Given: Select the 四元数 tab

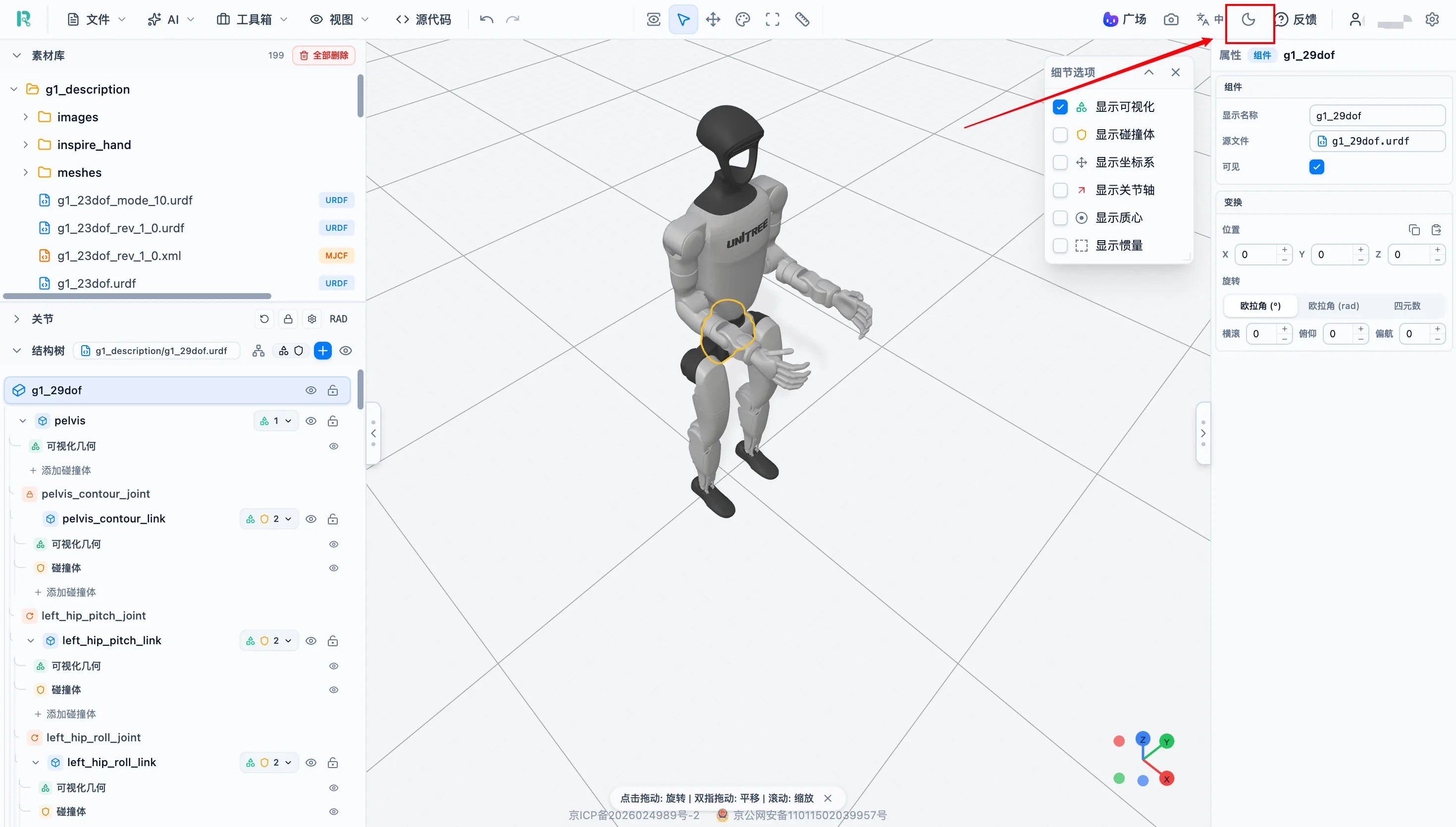Looking at the screenshot, I should [x=1406, y=306].
